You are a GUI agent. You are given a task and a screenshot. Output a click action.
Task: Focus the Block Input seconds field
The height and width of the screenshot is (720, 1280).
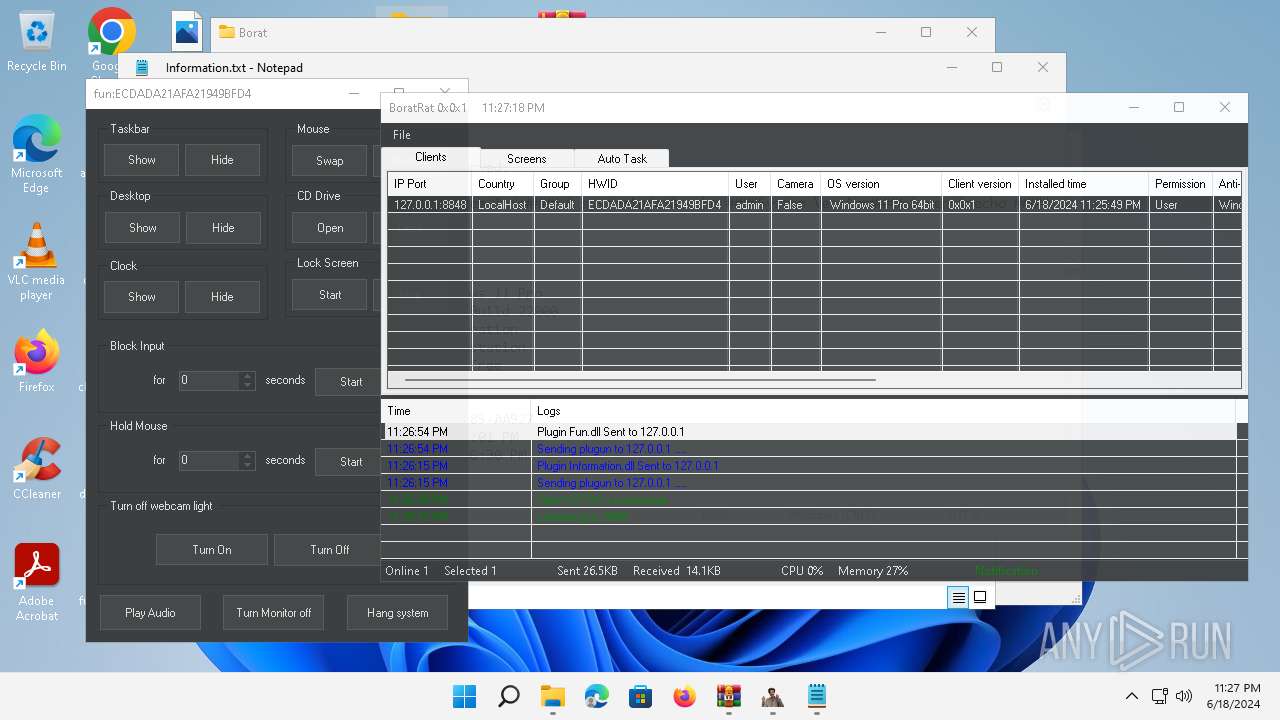[209, 381]
